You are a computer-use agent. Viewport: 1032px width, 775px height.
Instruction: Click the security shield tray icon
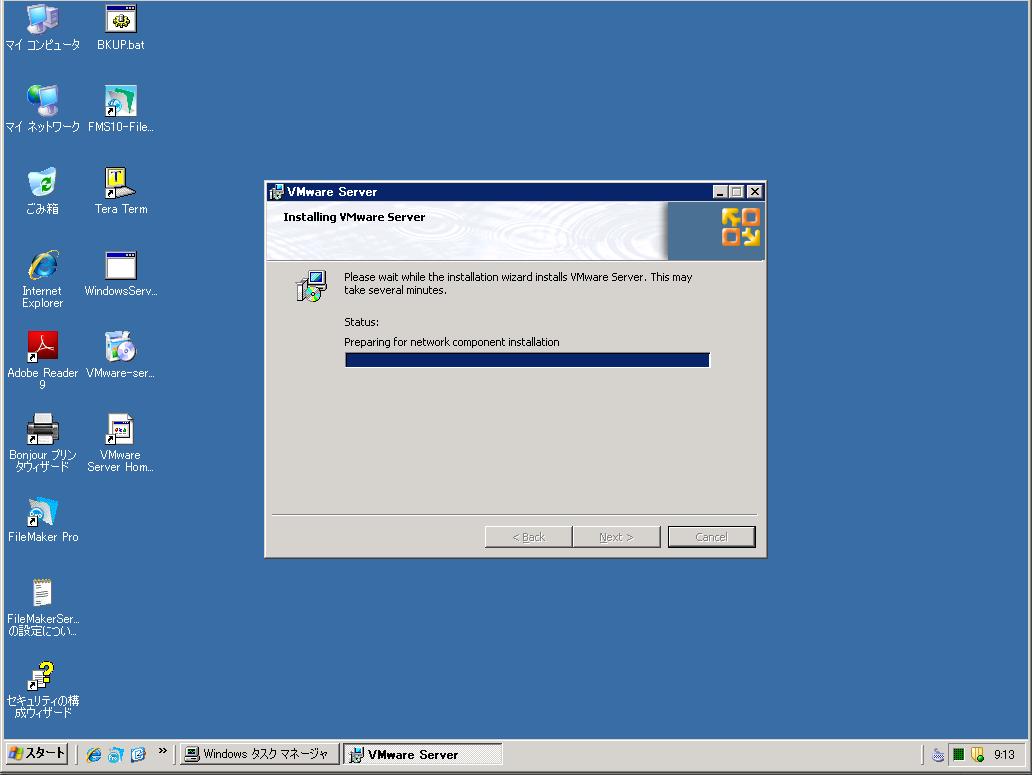coord(978,755)
